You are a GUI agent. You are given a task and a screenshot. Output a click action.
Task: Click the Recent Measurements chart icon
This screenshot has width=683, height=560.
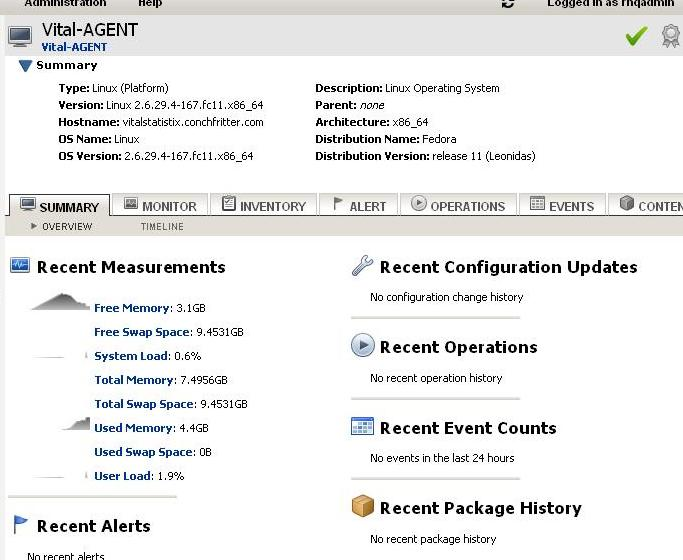tap(20, 265)
